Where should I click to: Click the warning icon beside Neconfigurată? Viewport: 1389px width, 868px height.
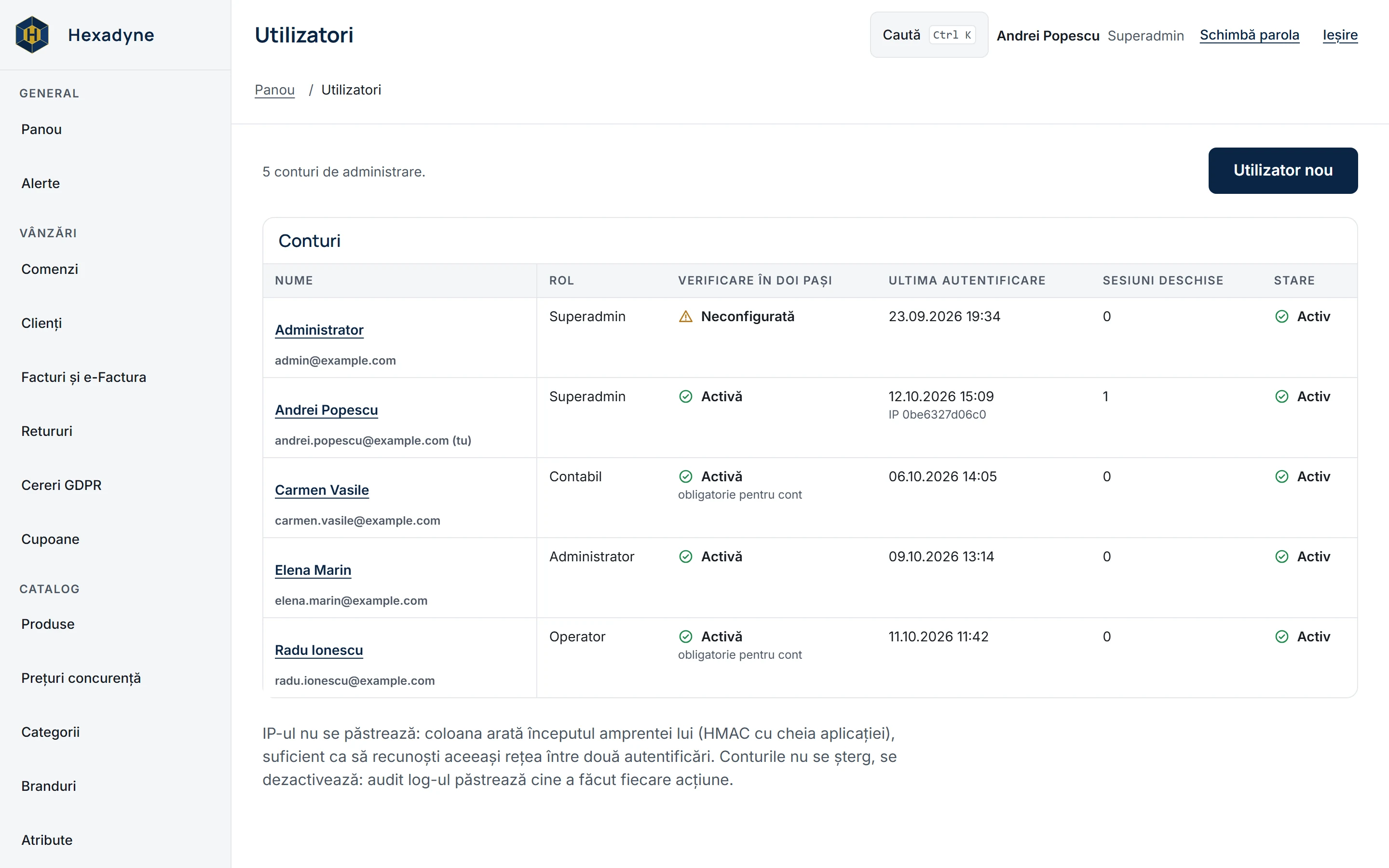click(x=685, y=316)
